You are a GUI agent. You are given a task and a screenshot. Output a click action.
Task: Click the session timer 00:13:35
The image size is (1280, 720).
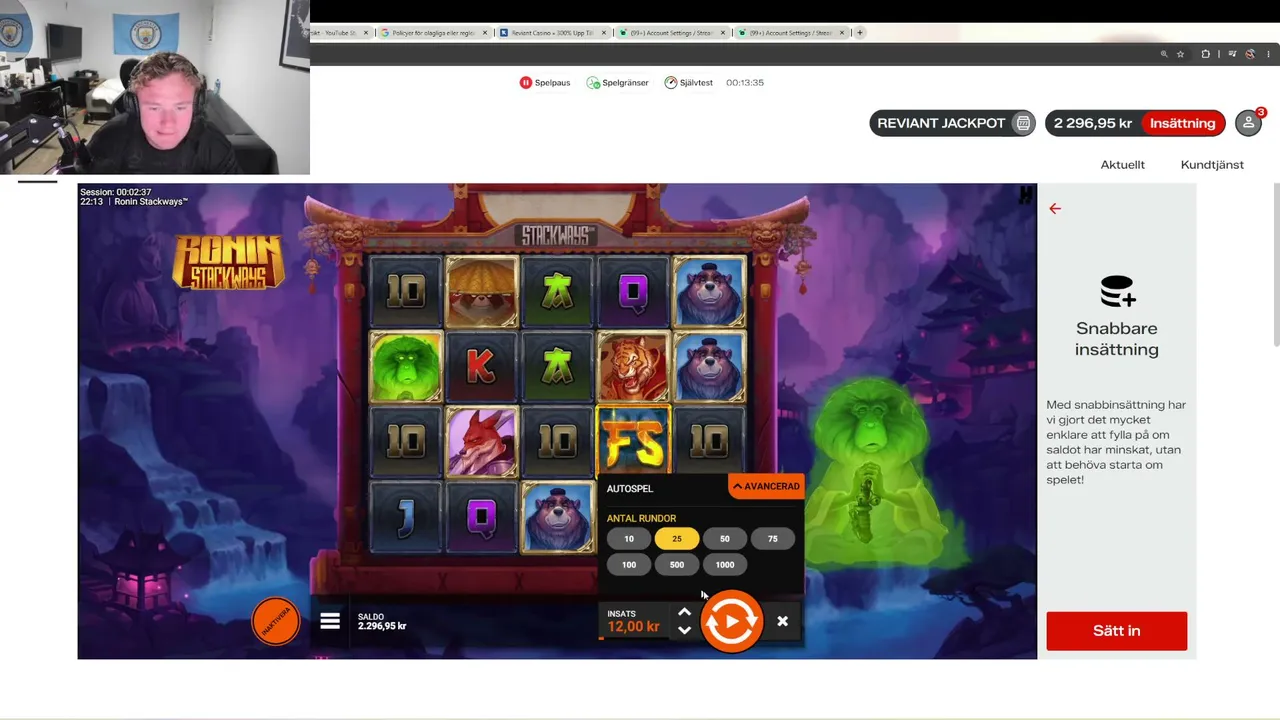click(745, 83)
